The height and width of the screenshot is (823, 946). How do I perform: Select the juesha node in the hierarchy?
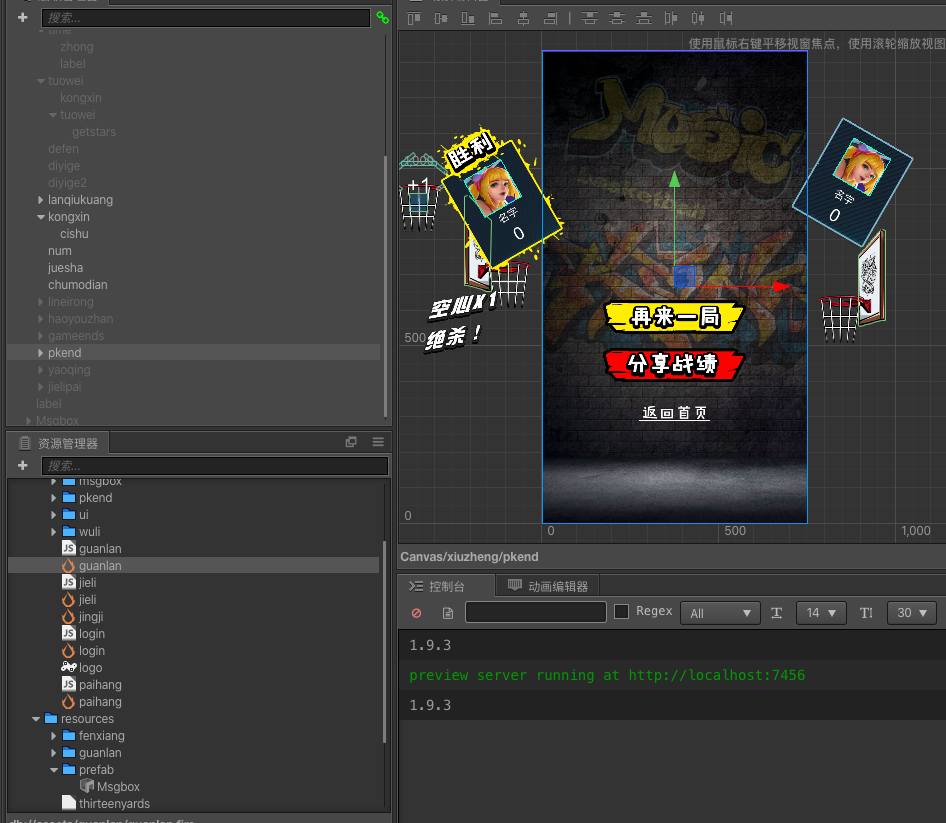point(65,267)
